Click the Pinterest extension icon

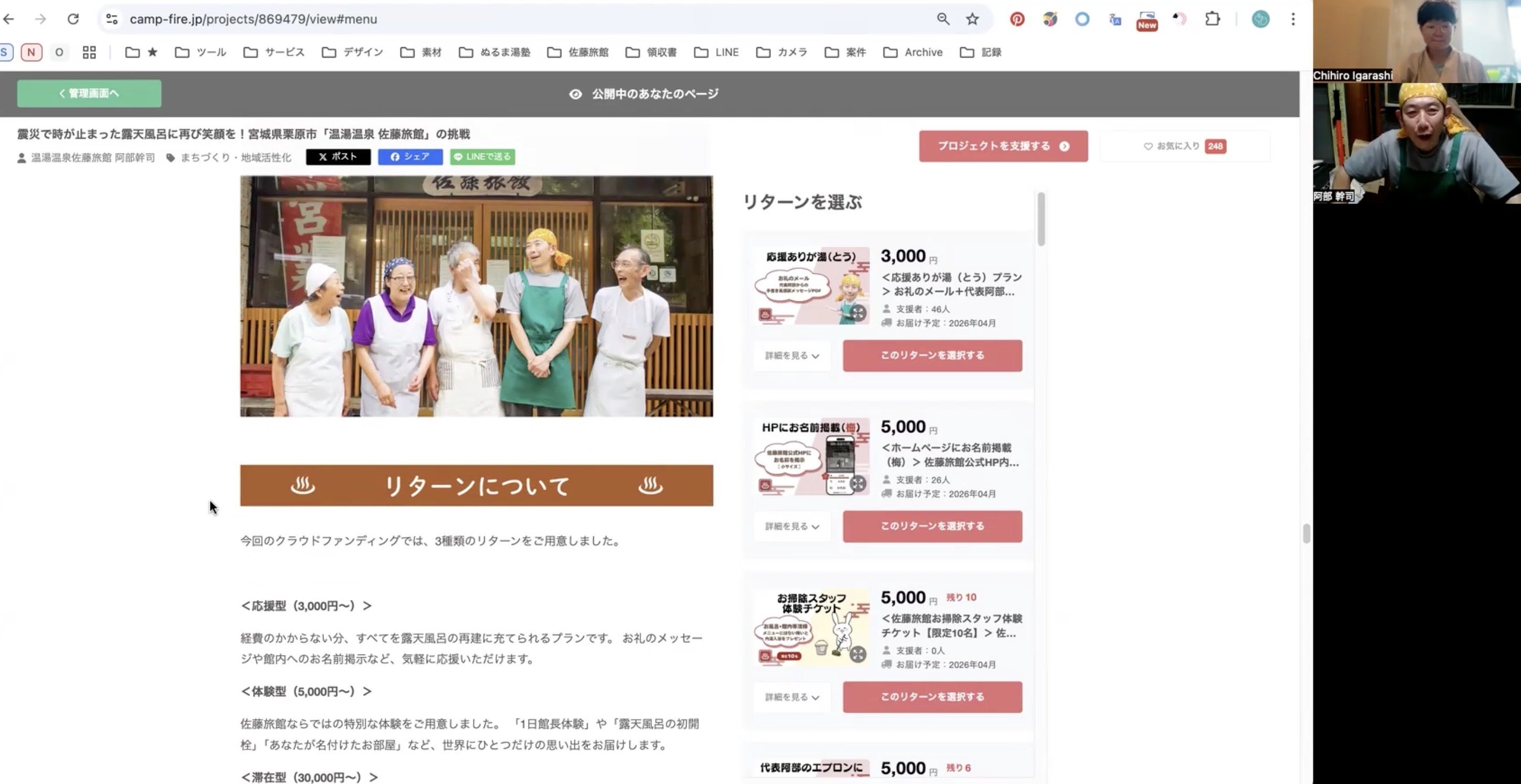coord(1017,19)
